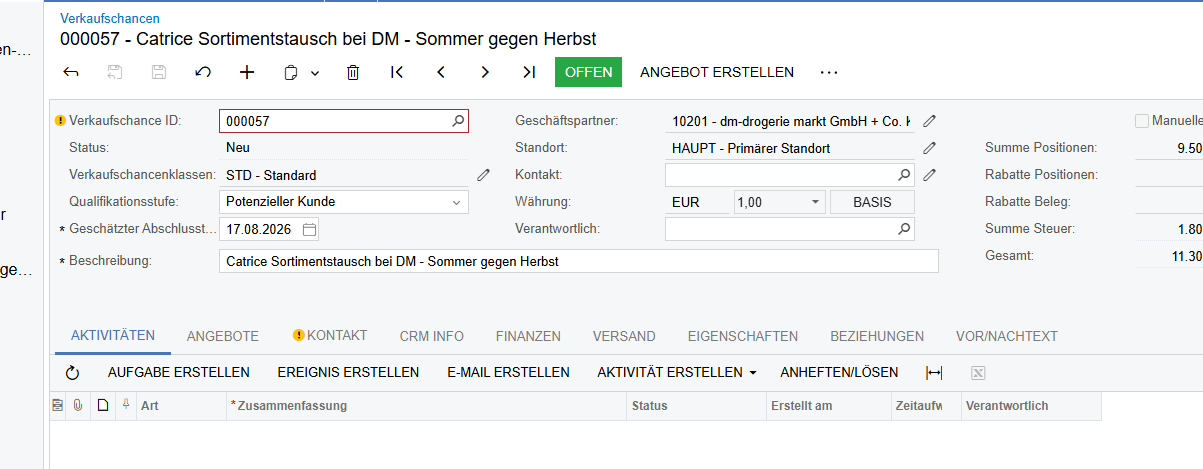
Task: Click ANHEFTEN/LÖSEN button
Action: point(839,372)
